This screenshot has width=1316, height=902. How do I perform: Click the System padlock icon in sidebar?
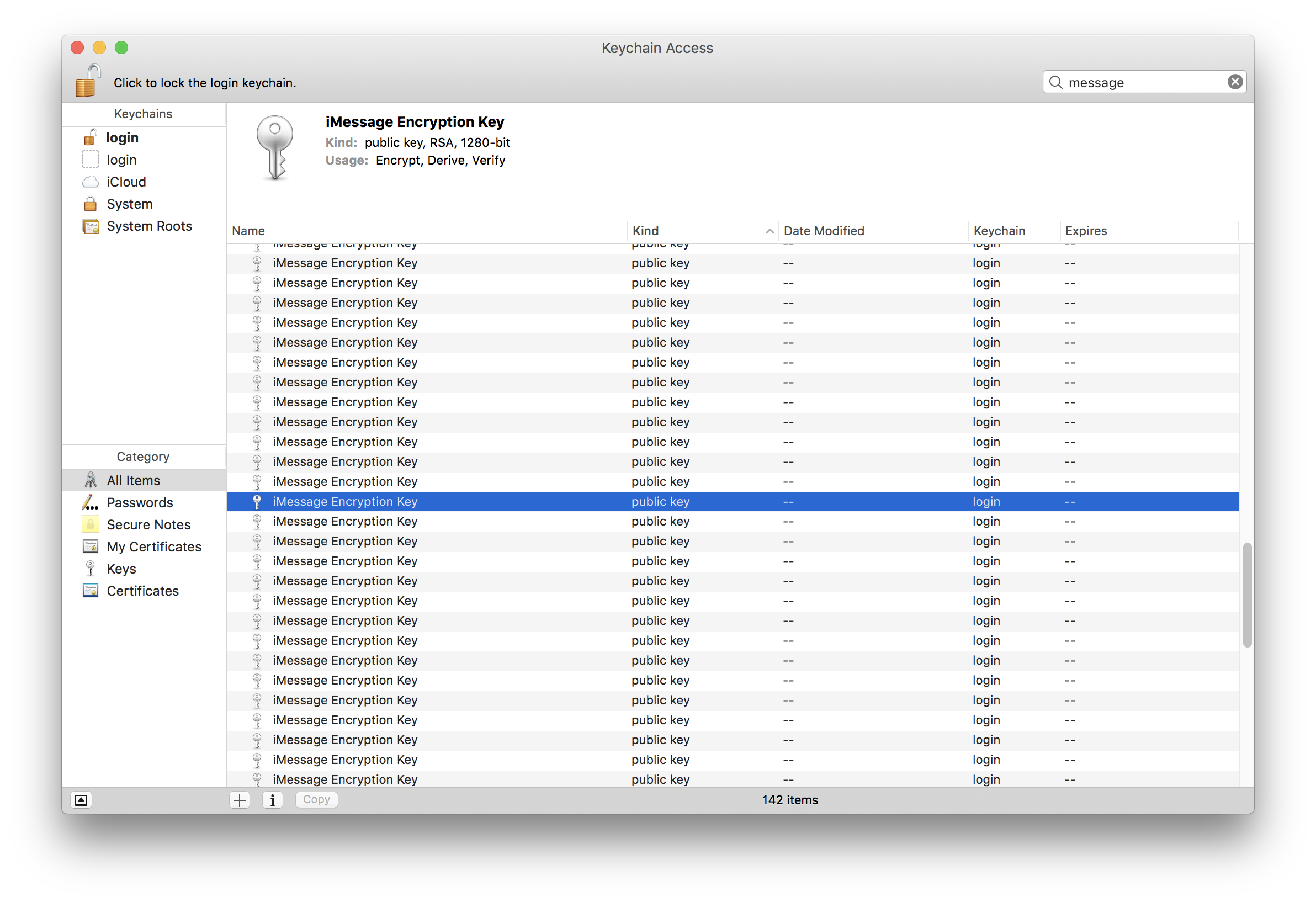coord(91,204)
